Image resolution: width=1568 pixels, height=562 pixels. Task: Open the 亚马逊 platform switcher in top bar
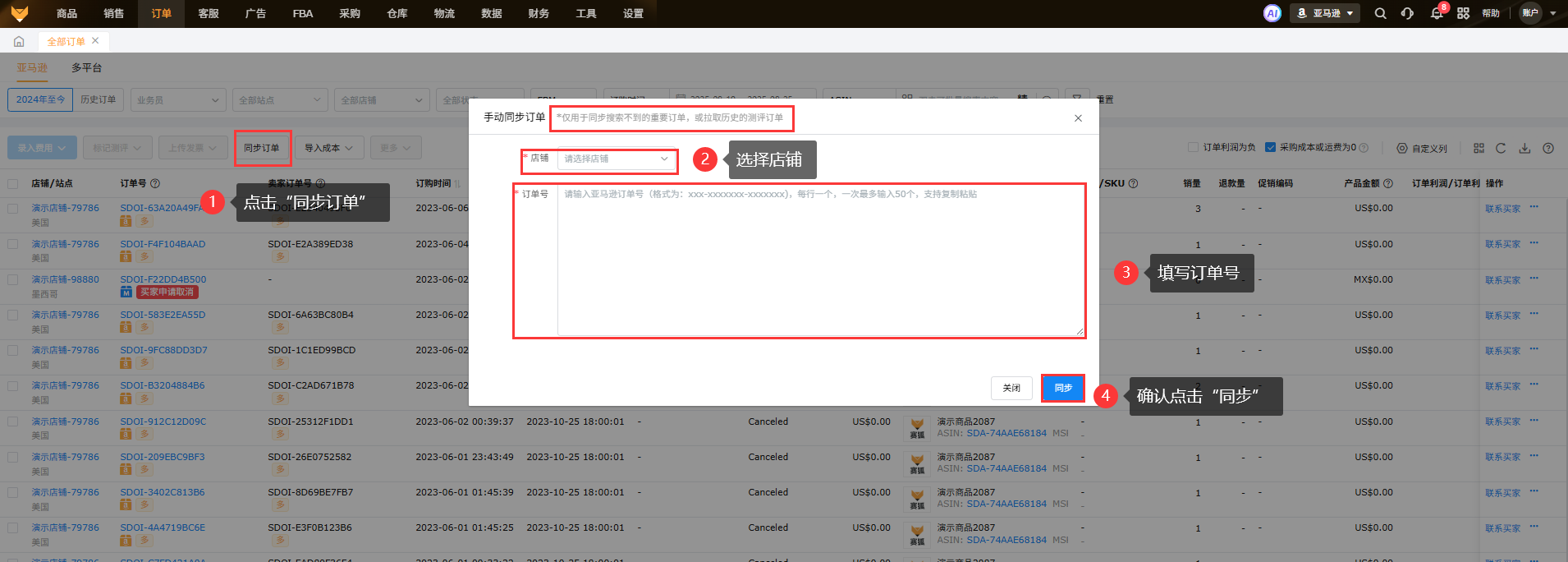pyautogui.click(x=1326, y=13)
